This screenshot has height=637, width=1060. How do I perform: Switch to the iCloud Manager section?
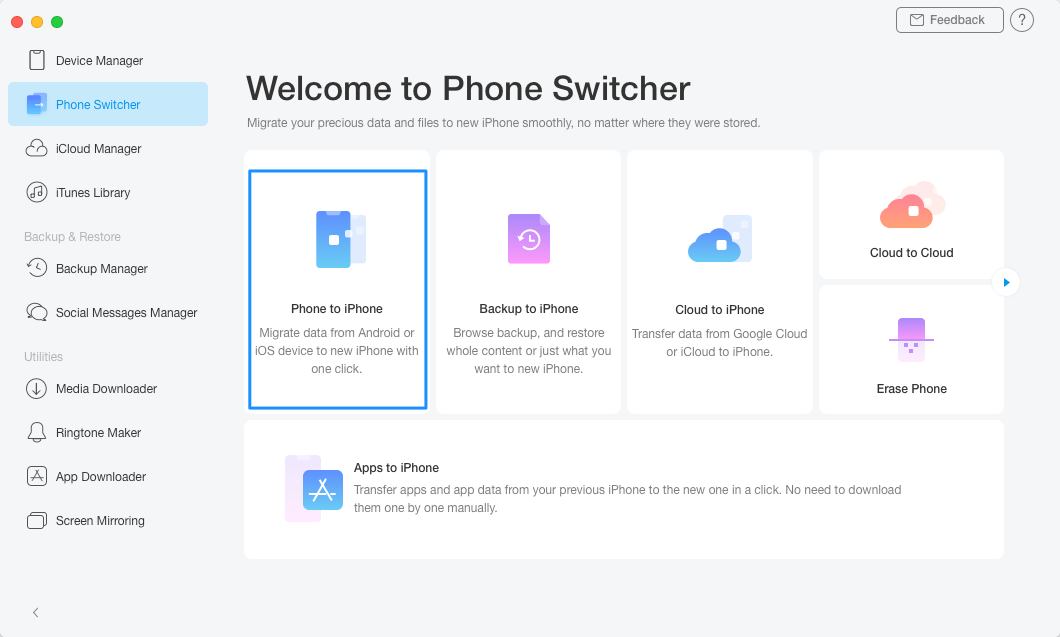click(108, 148)
